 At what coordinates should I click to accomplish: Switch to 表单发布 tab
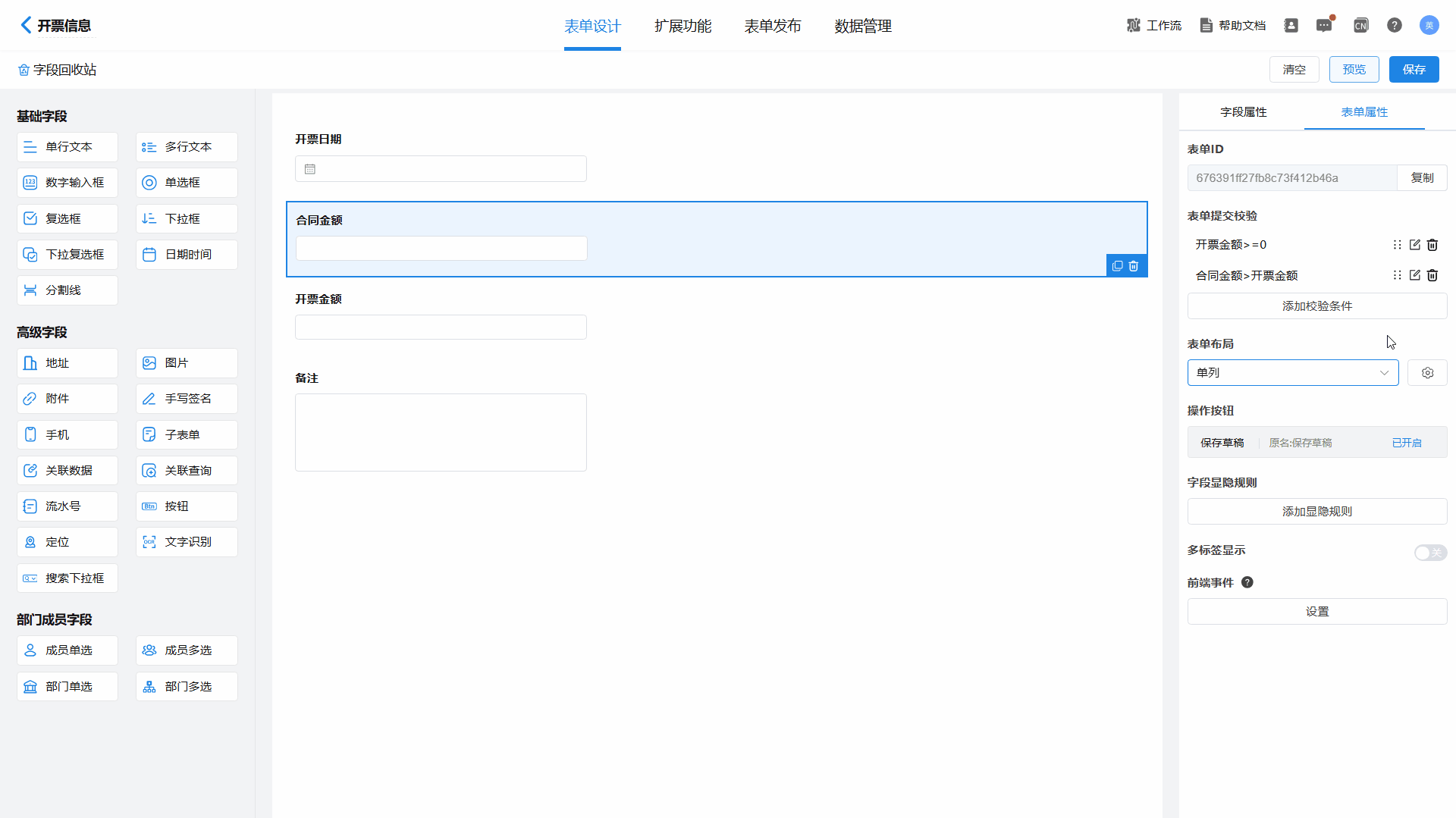tap(773, 27)
